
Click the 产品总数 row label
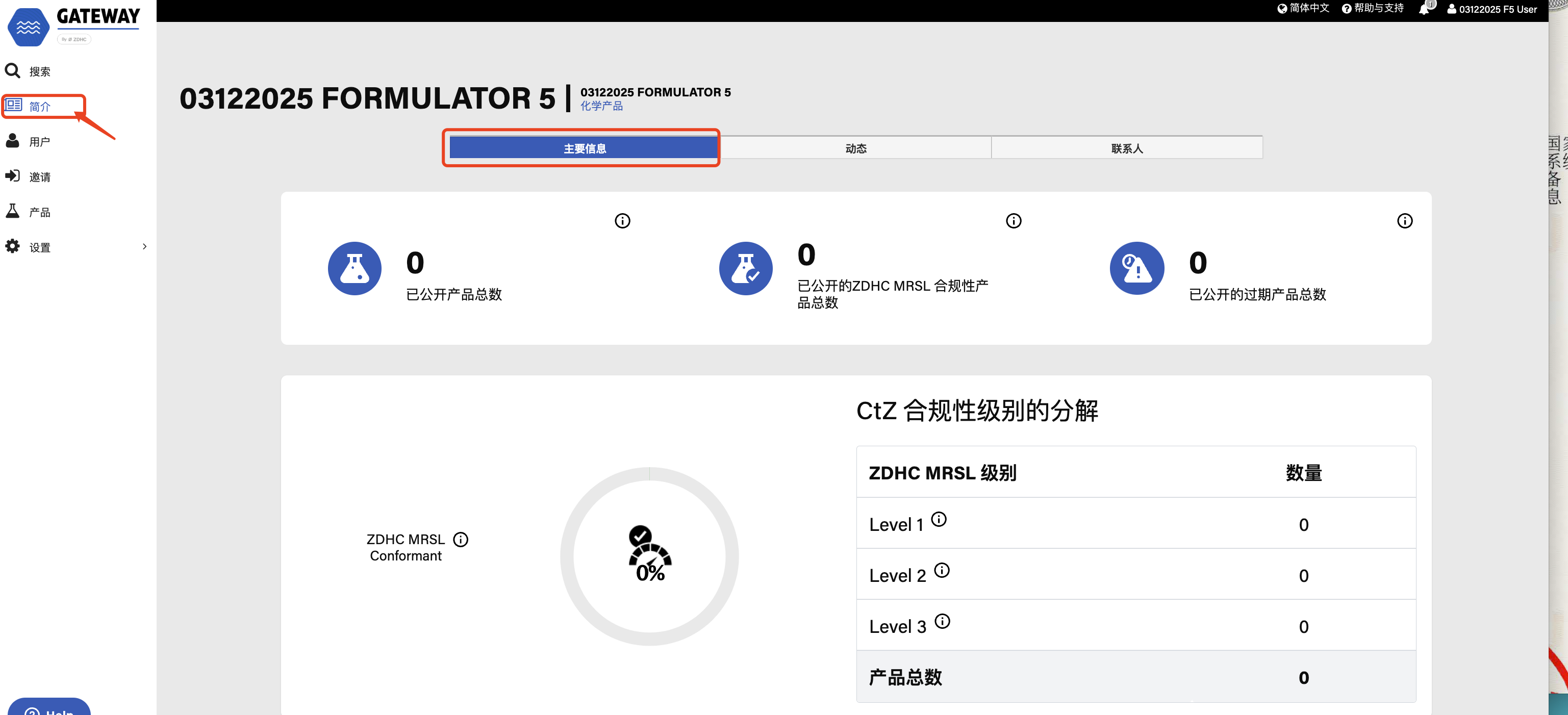[905, 677]
